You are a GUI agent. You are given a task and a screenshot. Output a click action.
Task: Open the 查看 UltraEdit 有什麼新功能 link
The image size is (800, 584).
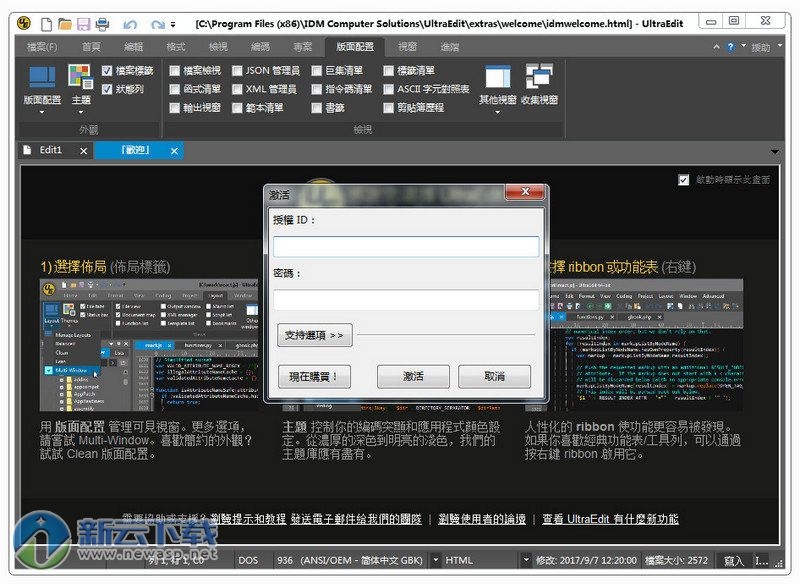pos(610,519)
